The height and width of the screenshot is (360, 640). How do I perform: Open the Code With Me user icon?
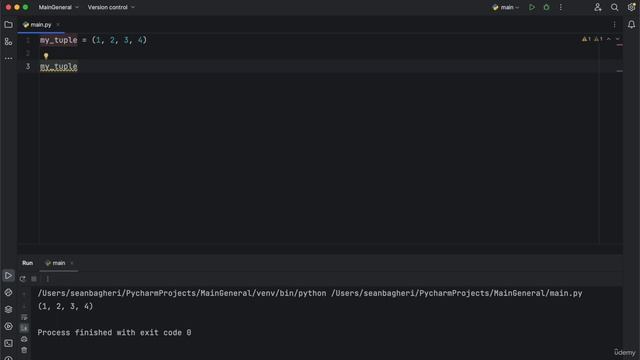coord(598,7)
